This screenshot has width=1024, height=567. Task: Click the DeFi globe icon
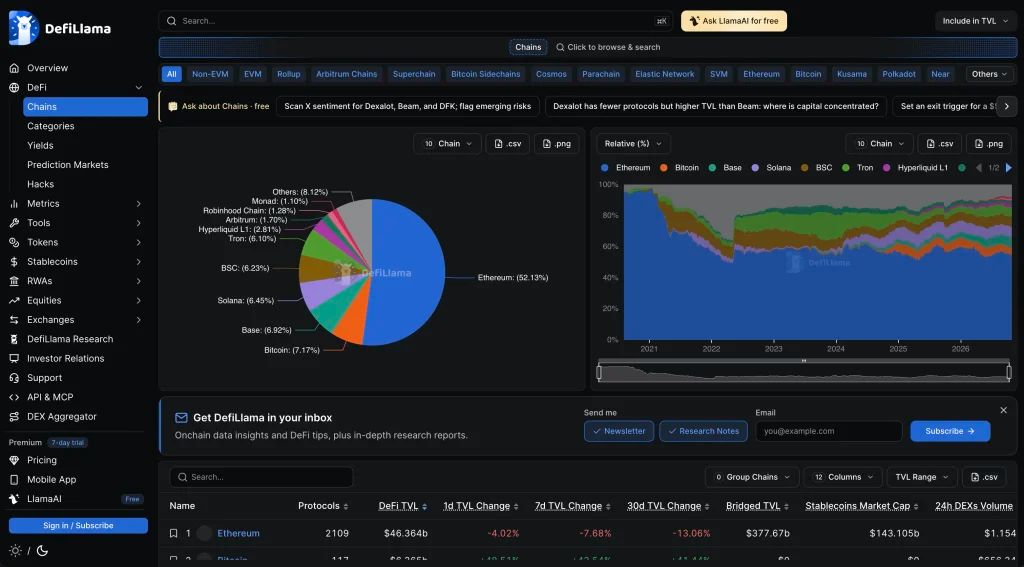point(14,88)
